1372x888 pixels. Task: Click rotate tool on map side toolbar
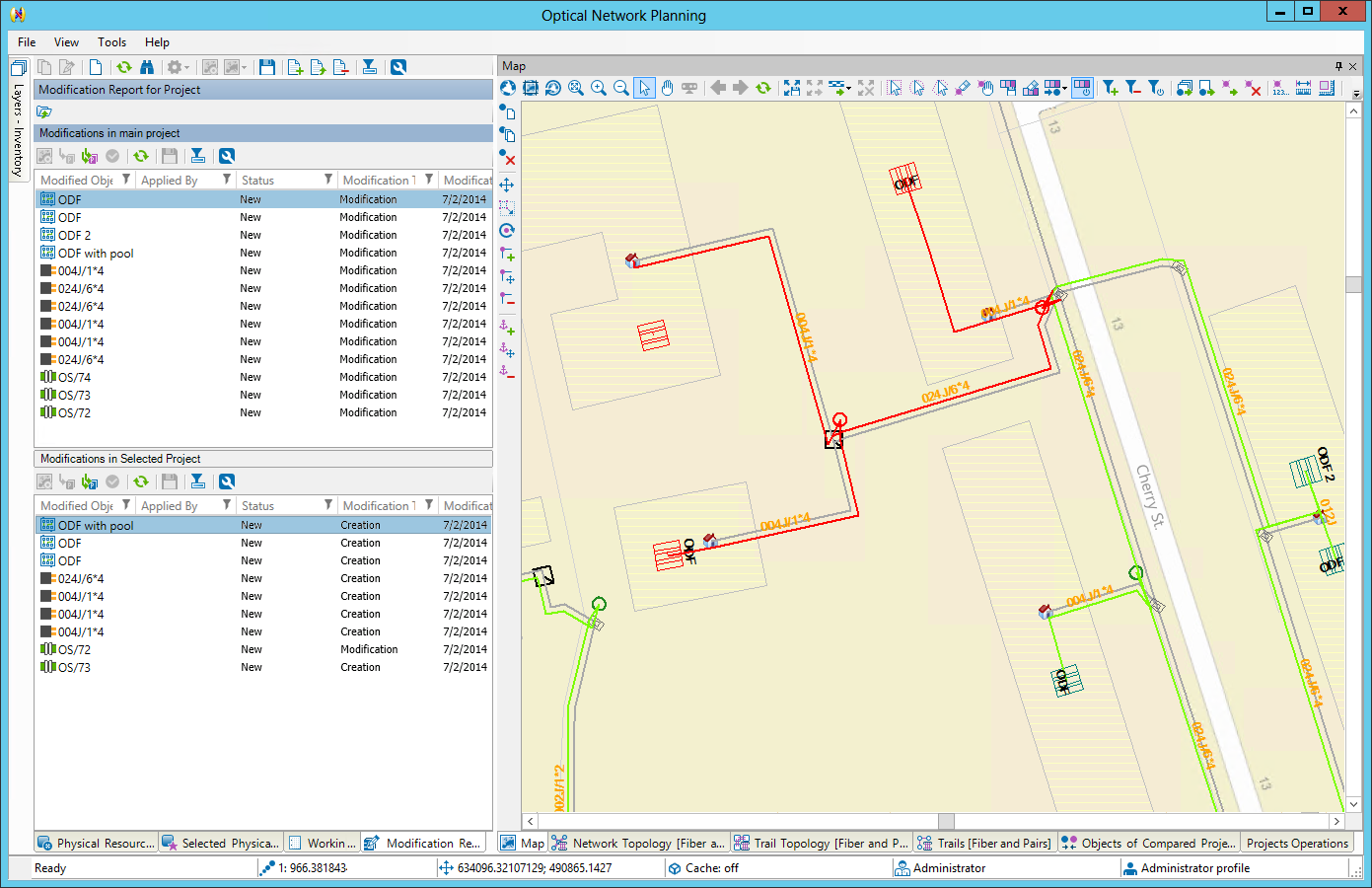pyautogui.click(x=507, y=230)
